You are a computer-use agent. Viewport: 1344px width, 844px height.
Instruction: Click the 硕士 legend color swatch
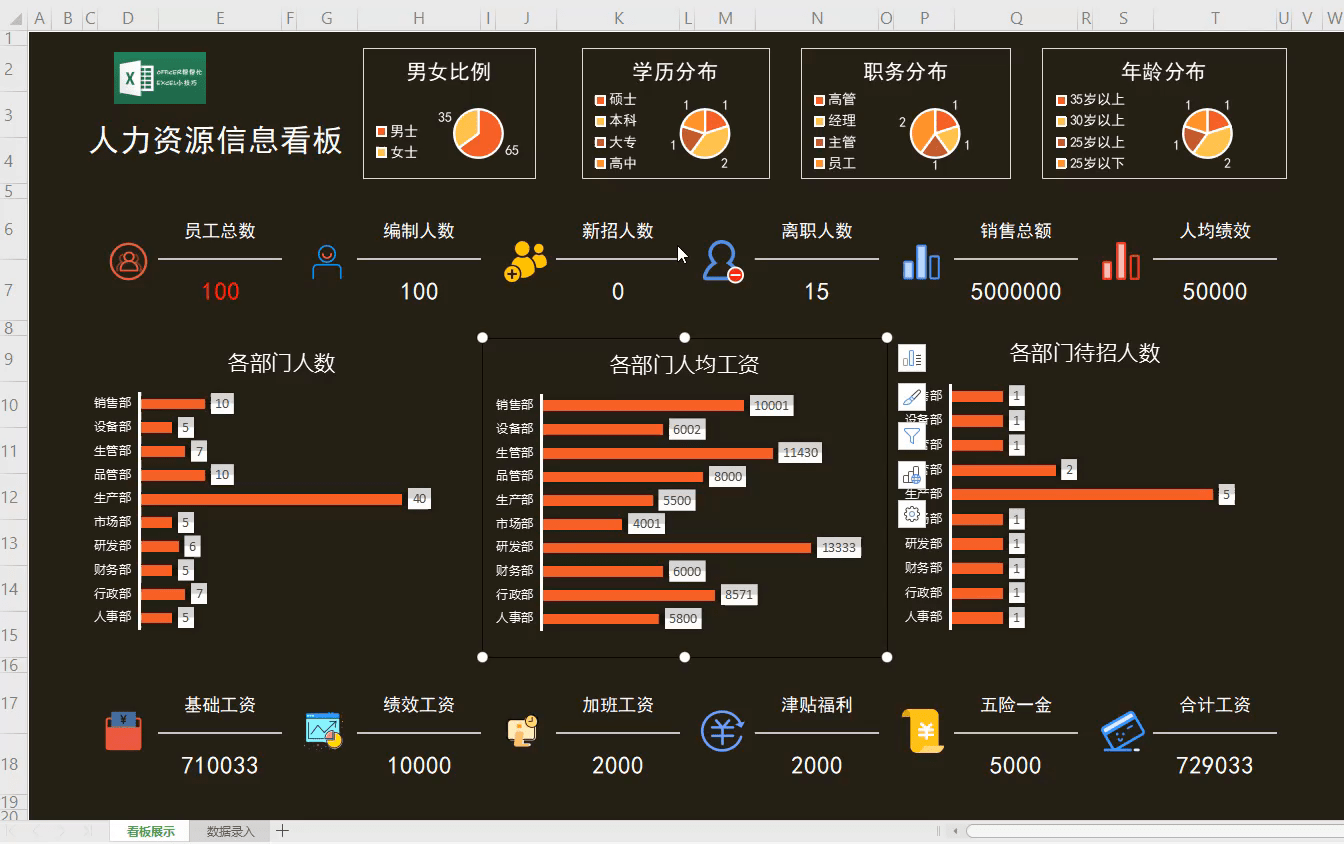pos(600,100)
